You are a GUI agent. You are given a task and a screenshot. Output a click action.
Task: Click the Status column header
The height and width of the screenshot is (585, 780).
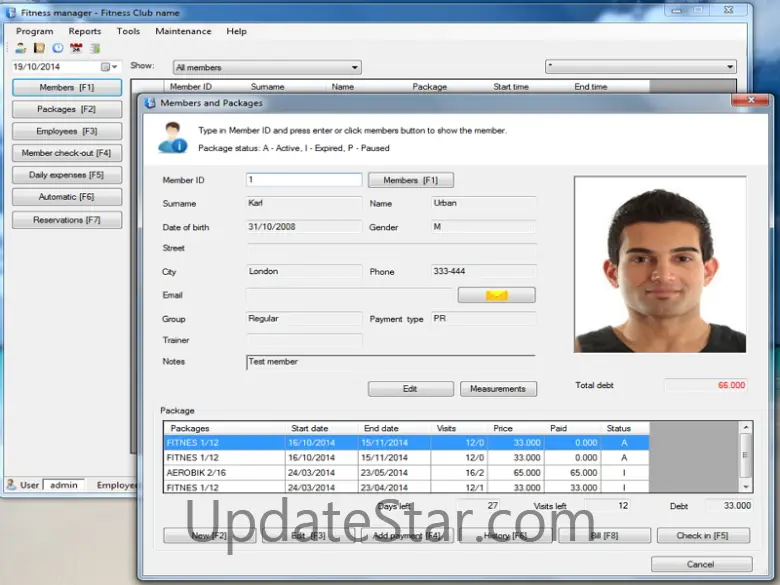pyautogui.click(x=625, y=428)
